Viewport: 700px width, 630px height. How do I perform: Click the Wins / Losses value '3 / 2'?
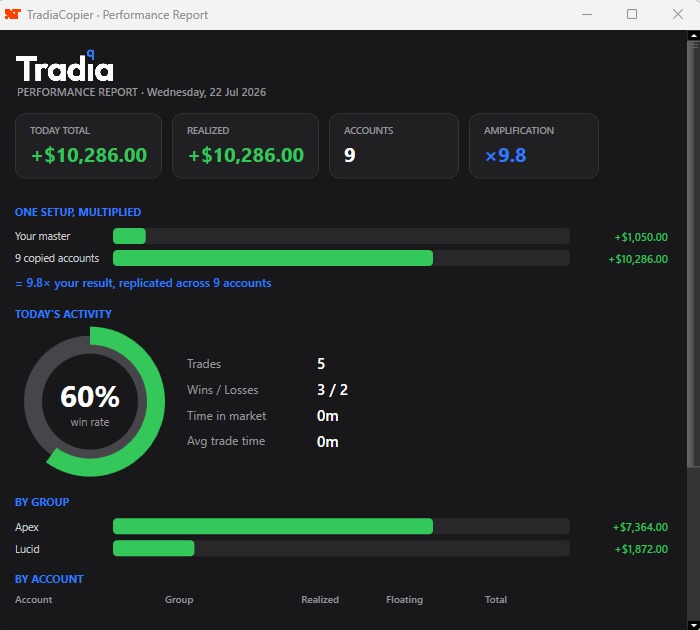pos(332,390)
